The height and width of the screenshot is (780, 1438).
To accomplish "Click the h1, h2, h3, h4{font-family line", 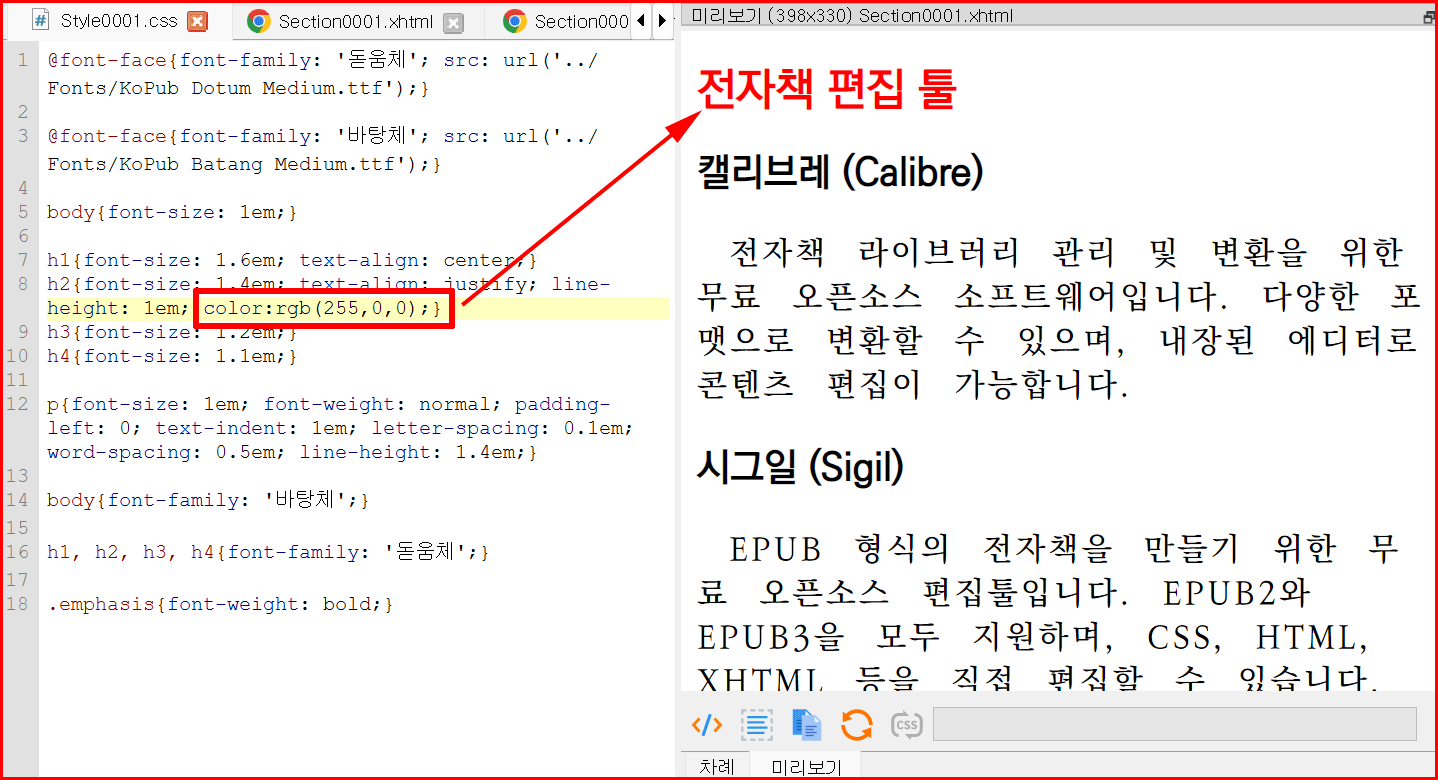I will pos(268,552).
